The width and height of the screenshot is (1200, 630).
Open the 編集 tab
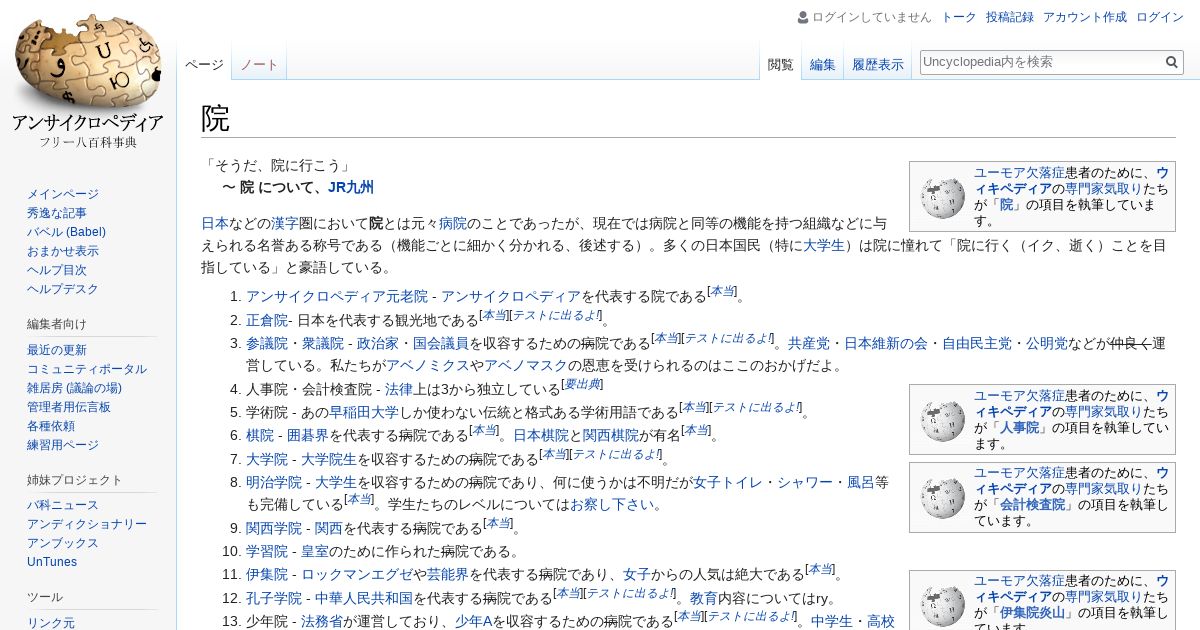823,65
